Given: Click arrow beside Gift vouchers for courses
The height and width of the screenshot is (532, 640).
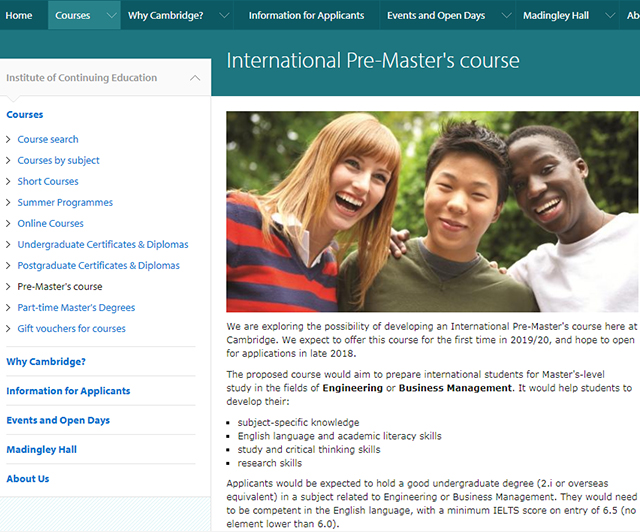Looking at the screenshot, I should (8, 329).
